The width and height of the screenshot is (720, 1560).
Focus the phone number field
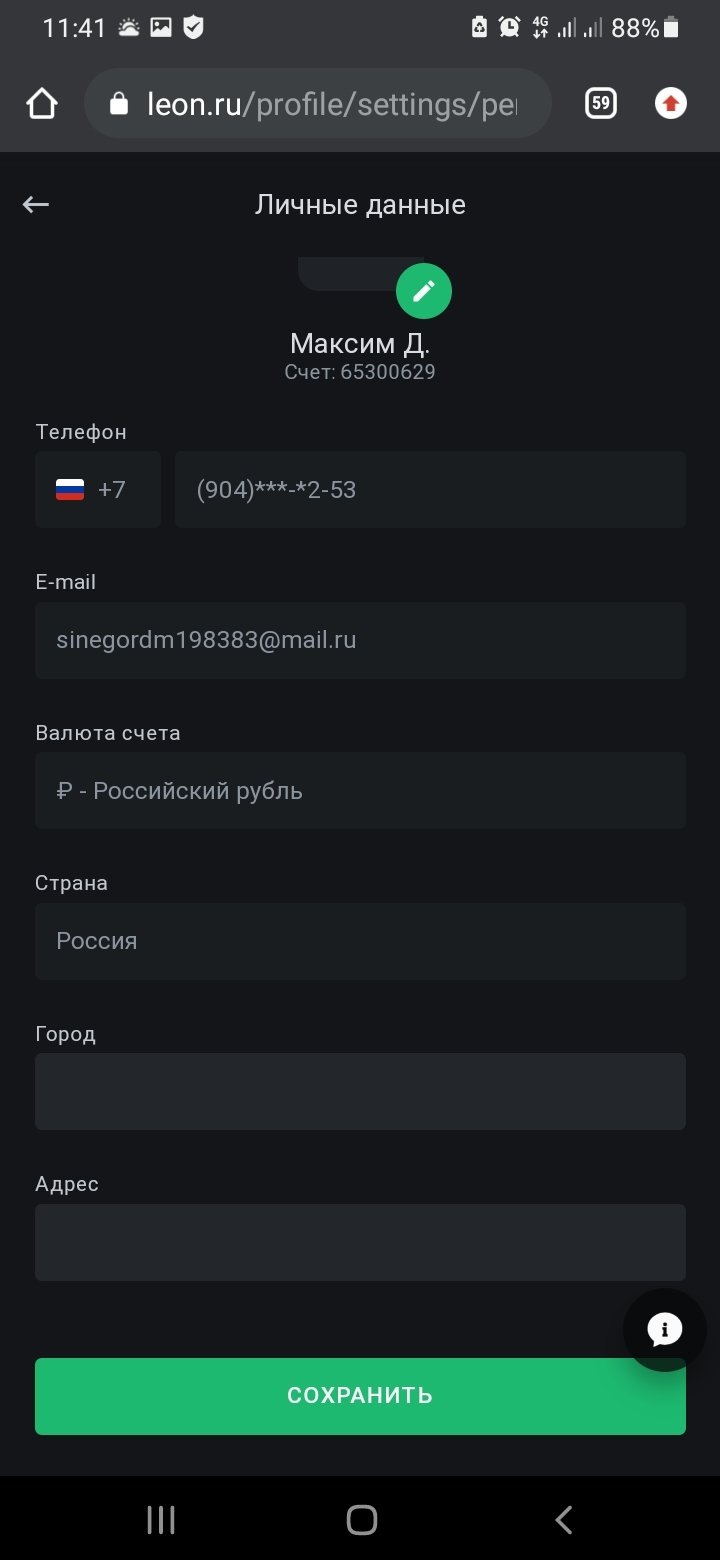430,490
